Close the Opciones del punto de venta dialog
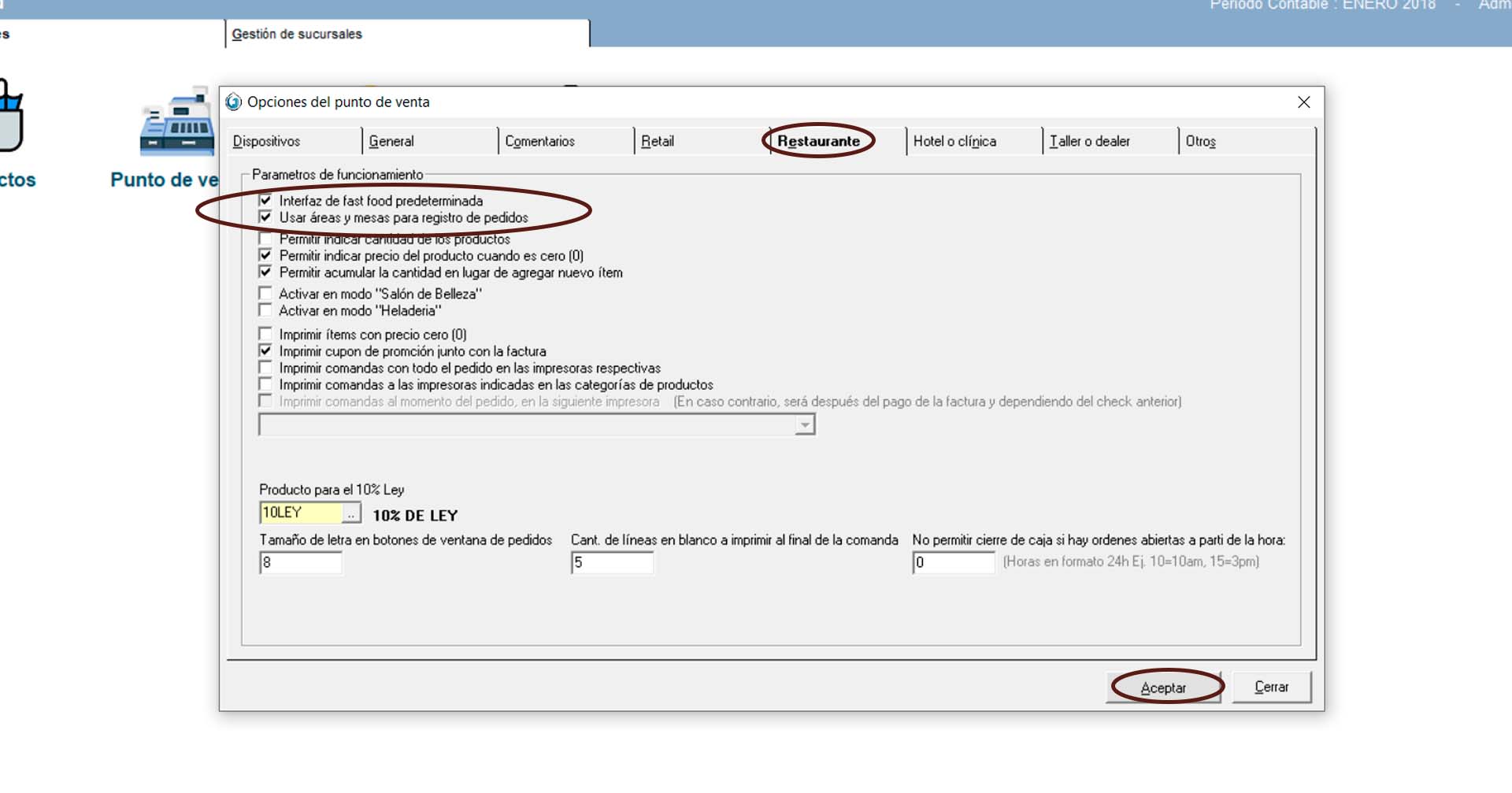The width and height of the screenshot is (1512, 793). (1304, 102)
